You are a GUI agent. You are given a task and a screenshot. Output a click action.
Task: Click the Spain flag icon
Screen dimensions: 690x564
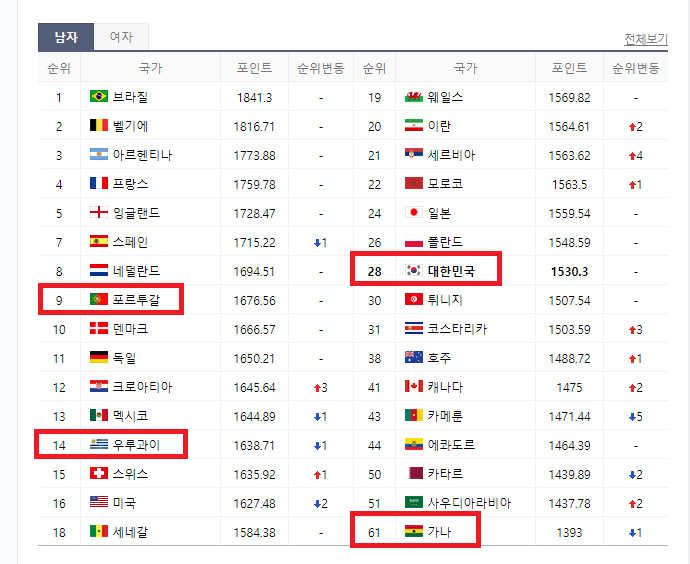[99, 242]
